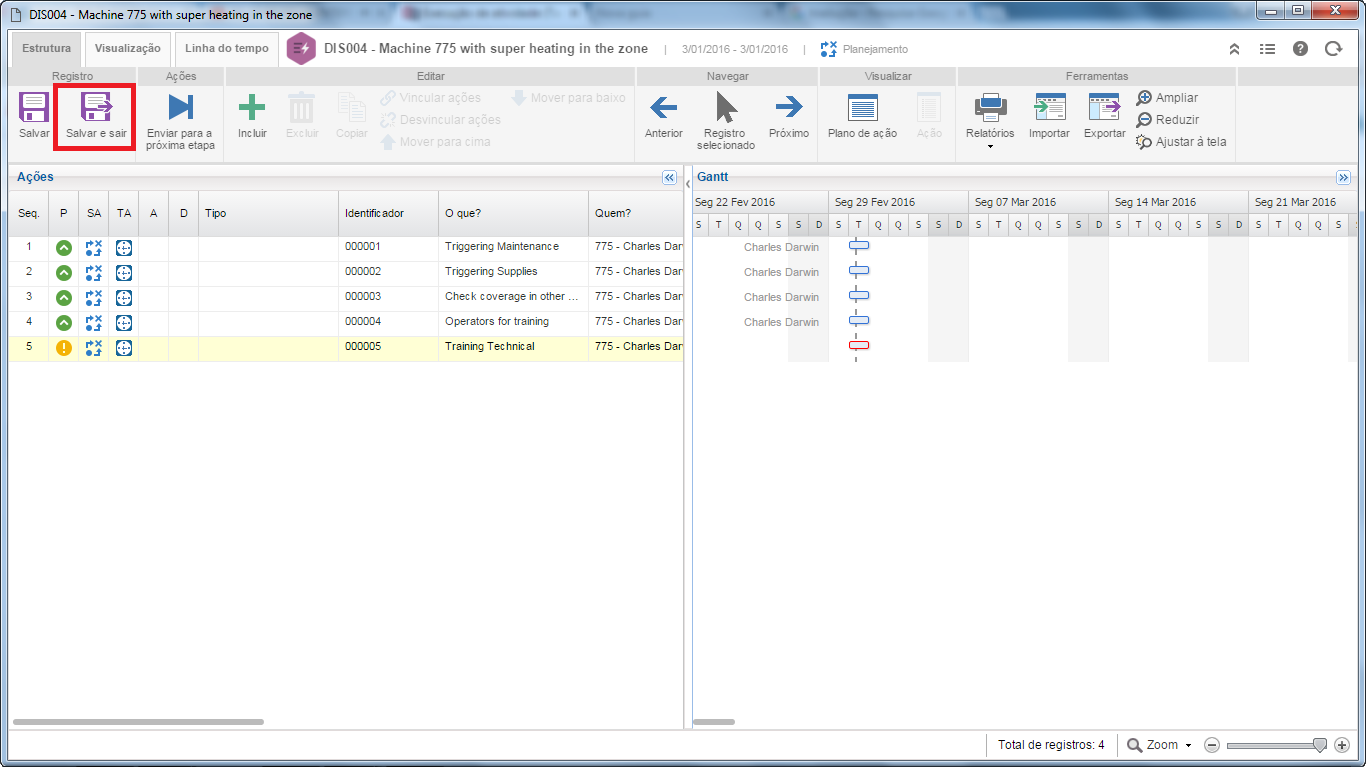Image resolution: width=1366 pixels, height=767 pixels.
Task: Click the Ações panel horizontal scrollbar
Action: 138,722
